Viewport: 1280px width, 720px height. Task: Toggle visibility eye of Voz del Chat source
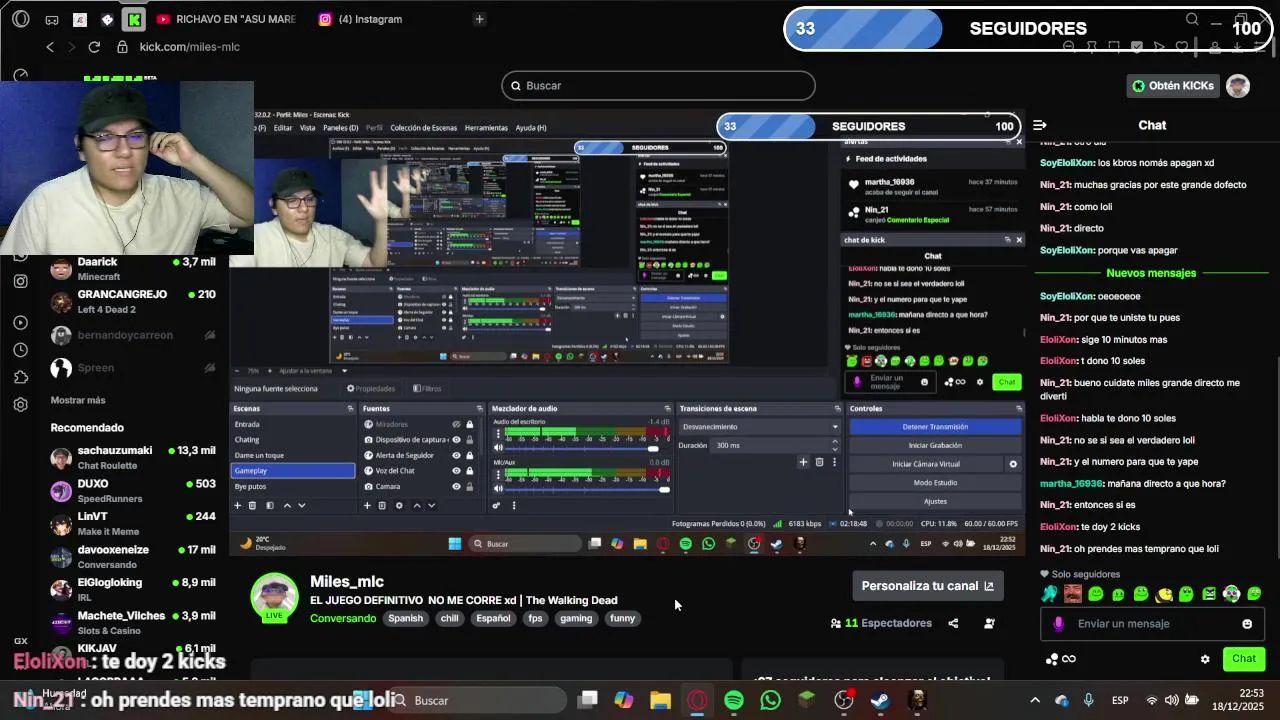[x=456, y=471]
